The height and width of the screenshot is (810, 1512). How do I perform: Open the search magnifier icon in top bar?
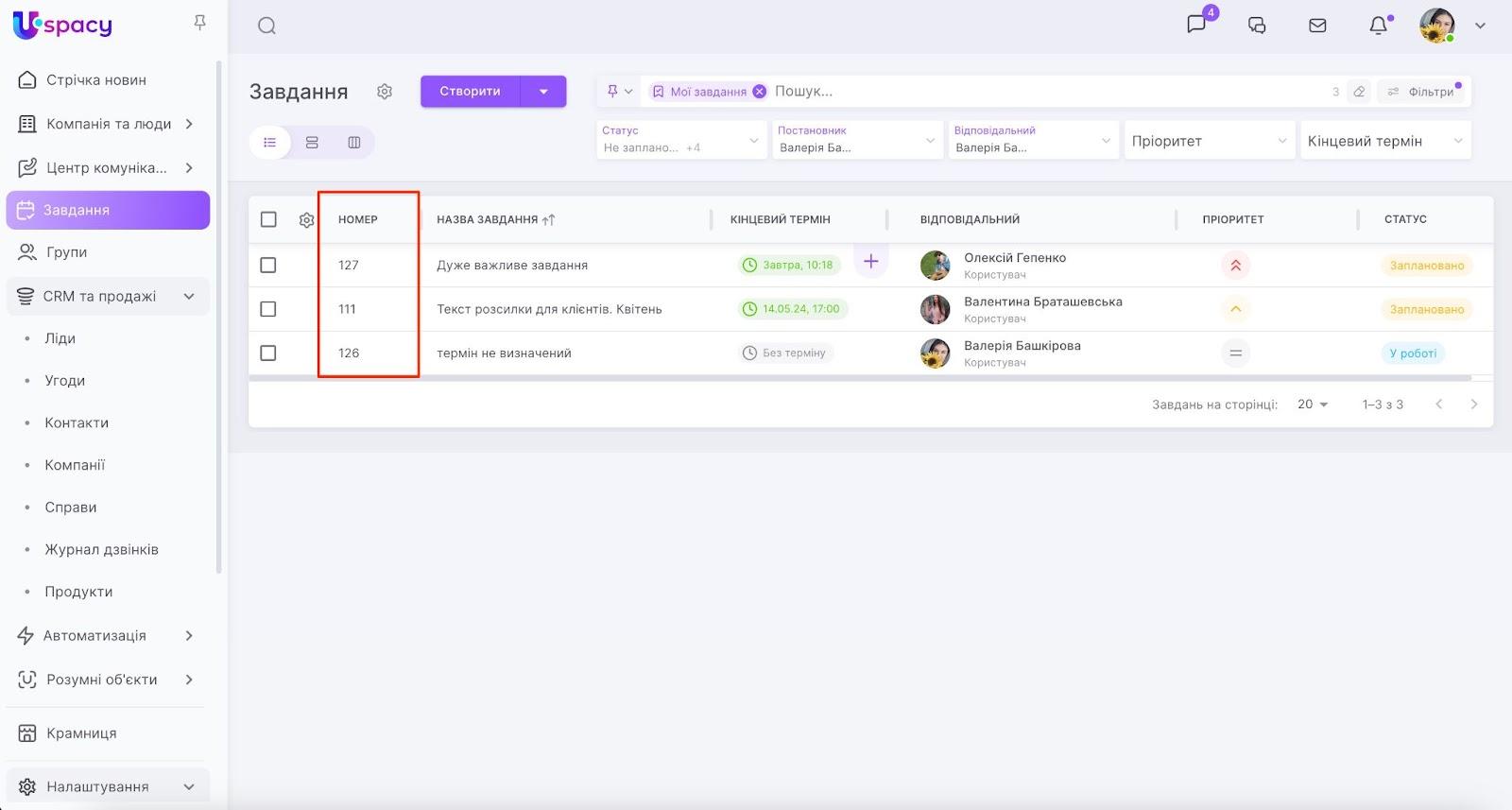pyautogui.click(x=266, y=26)
